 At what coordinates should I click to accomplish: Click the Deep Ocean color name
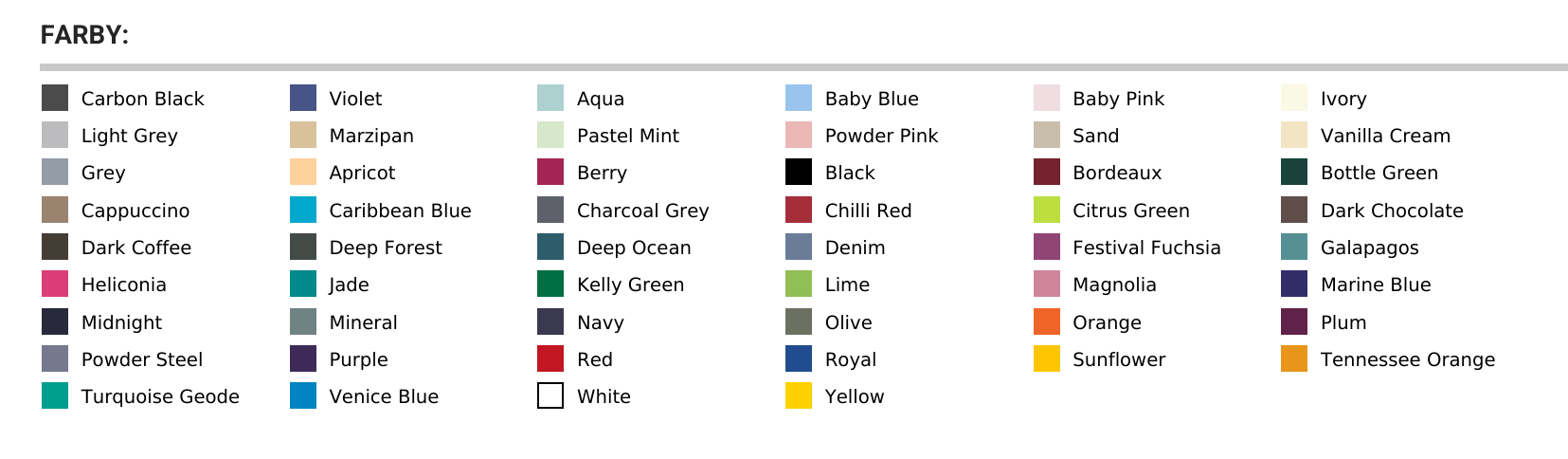(634, 248)
